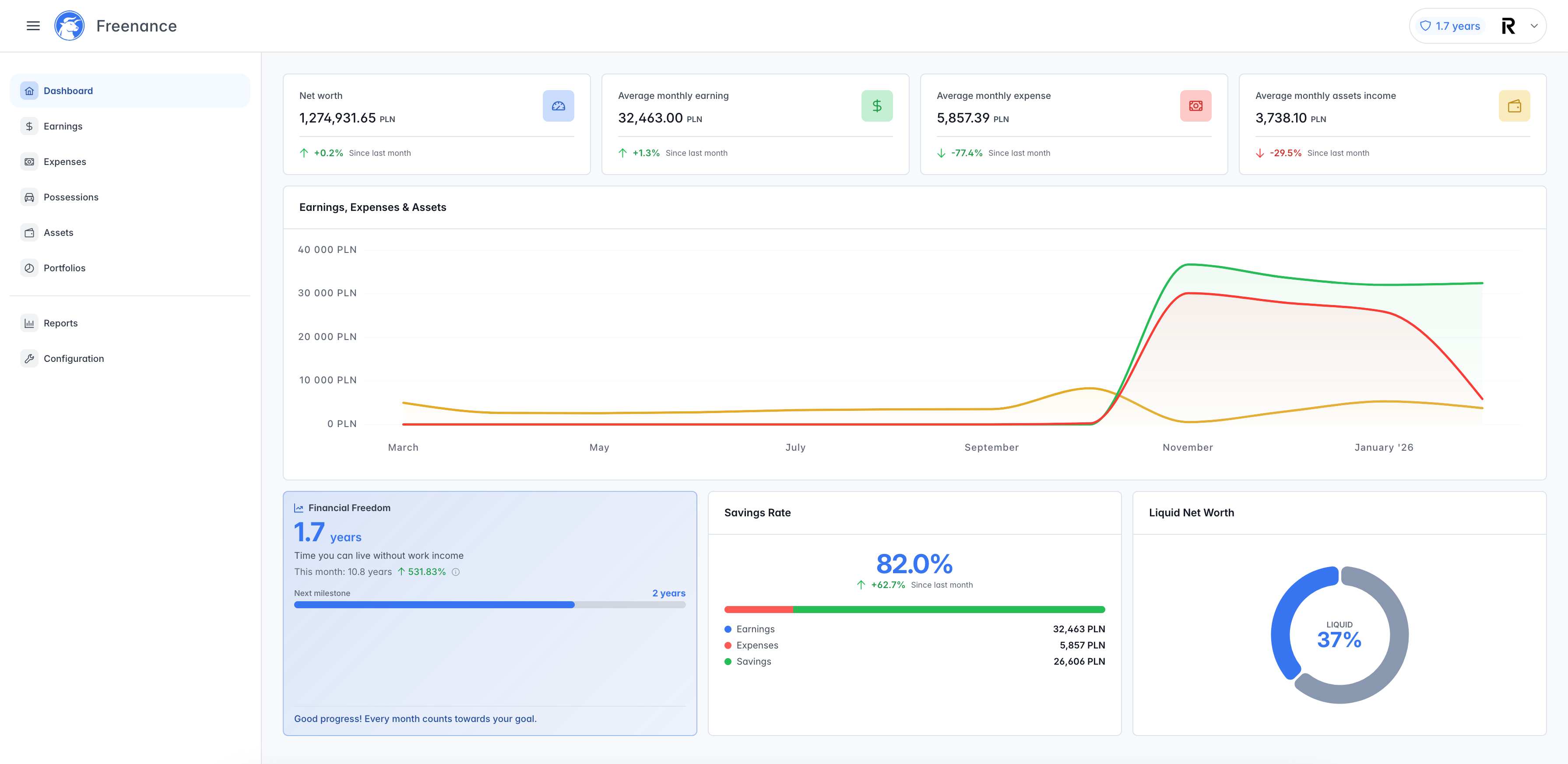Open Possessions in the sidebar
The height and width of the screenshot is (764, 1568).
pos(70,197)
